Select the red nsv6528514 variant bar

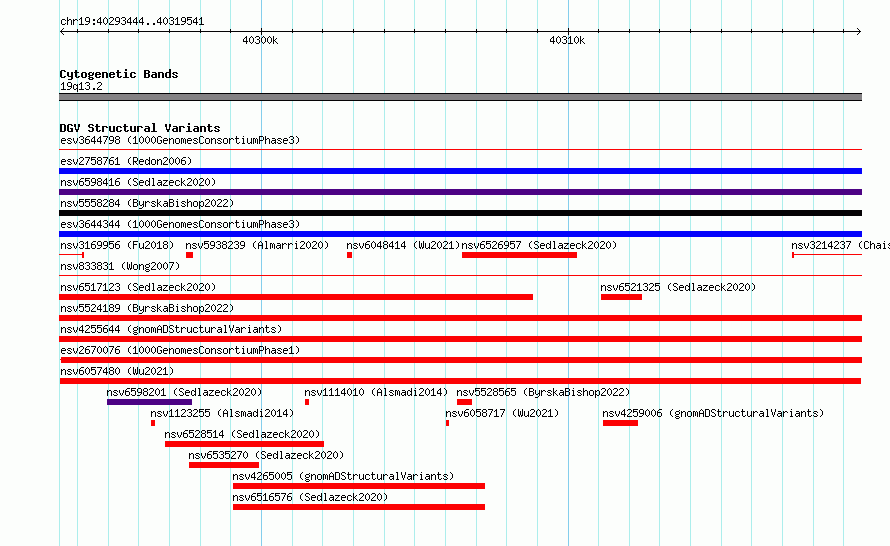245,444
